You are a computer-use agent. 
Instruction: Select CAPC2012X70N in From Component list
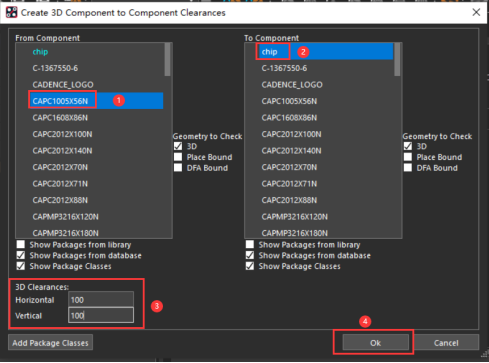tap(60, 167)
